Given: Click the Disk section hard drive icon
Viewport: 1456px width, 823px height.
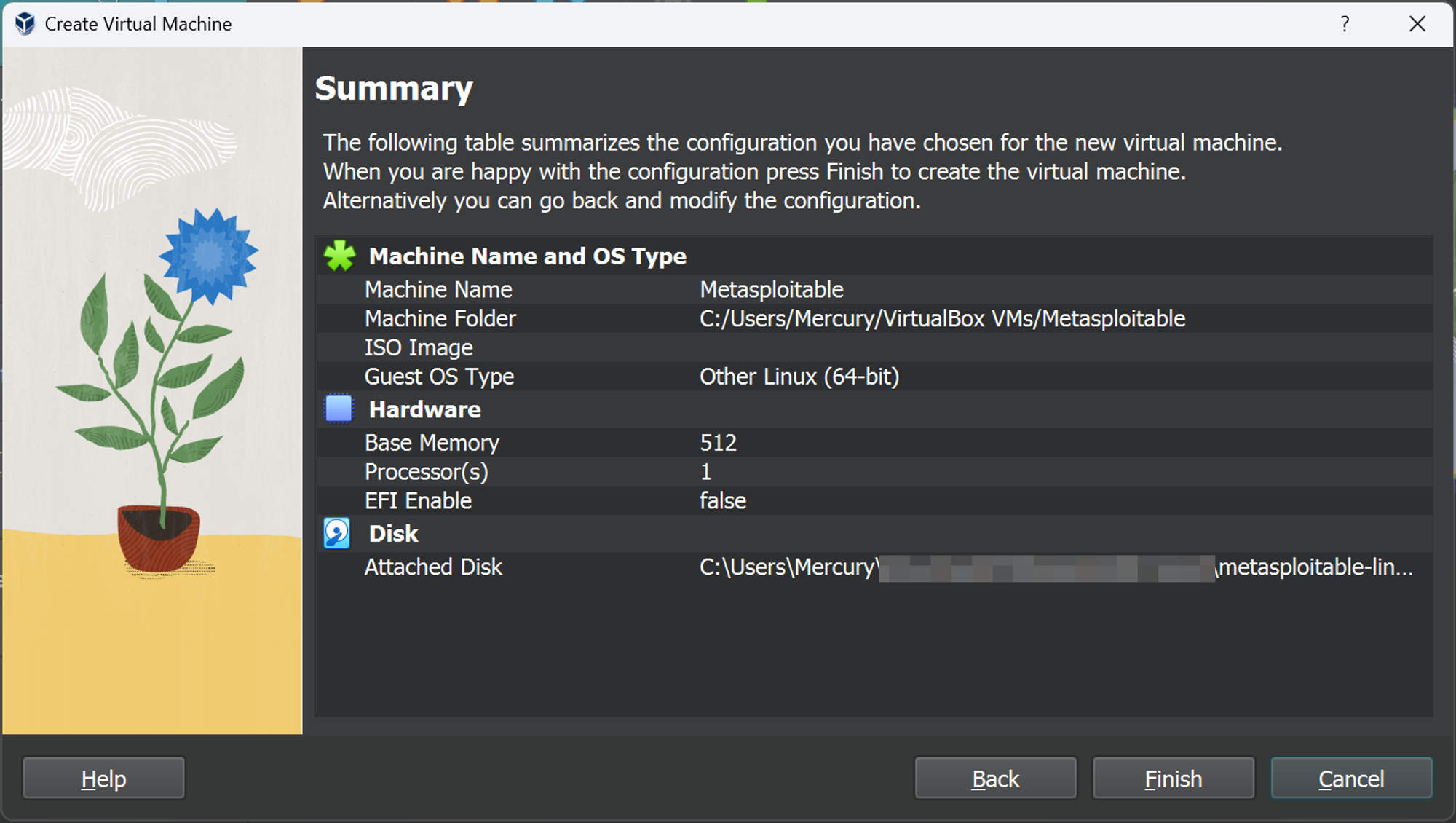Looking at the screenshot, I should [337, 534].
